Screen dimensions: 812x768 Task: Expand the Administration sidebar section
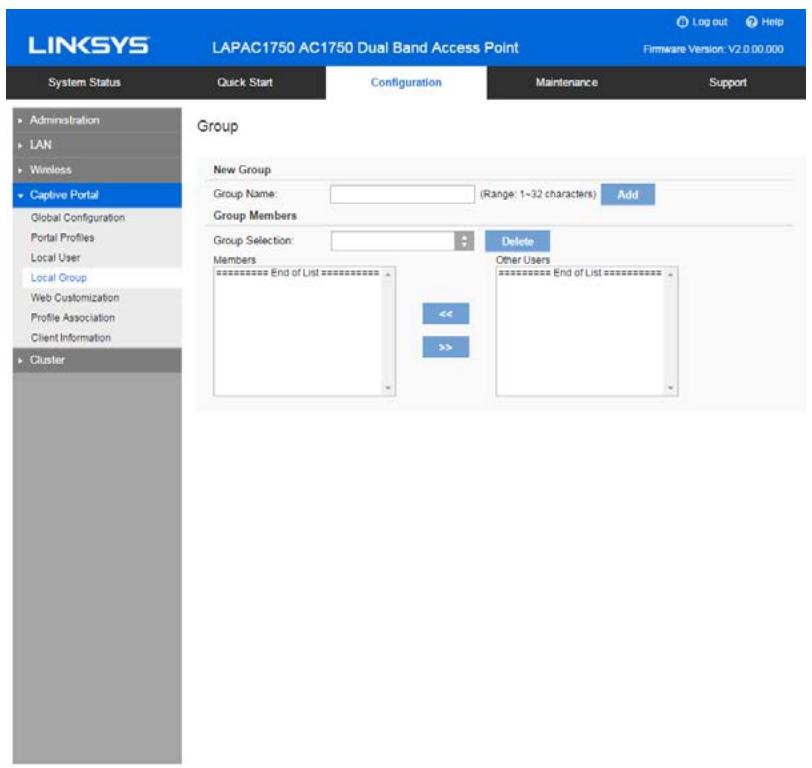[x=97, y=120]
